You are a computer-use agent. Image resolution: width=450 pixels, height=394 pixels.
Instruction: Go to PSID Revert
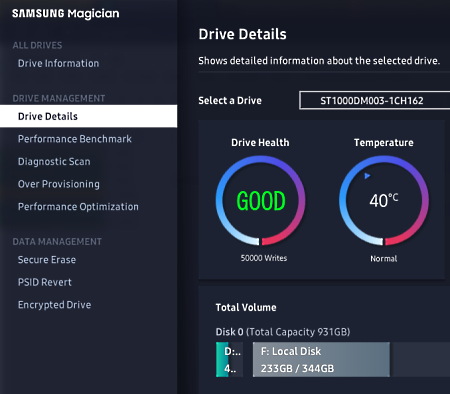[x=45, y=282]
